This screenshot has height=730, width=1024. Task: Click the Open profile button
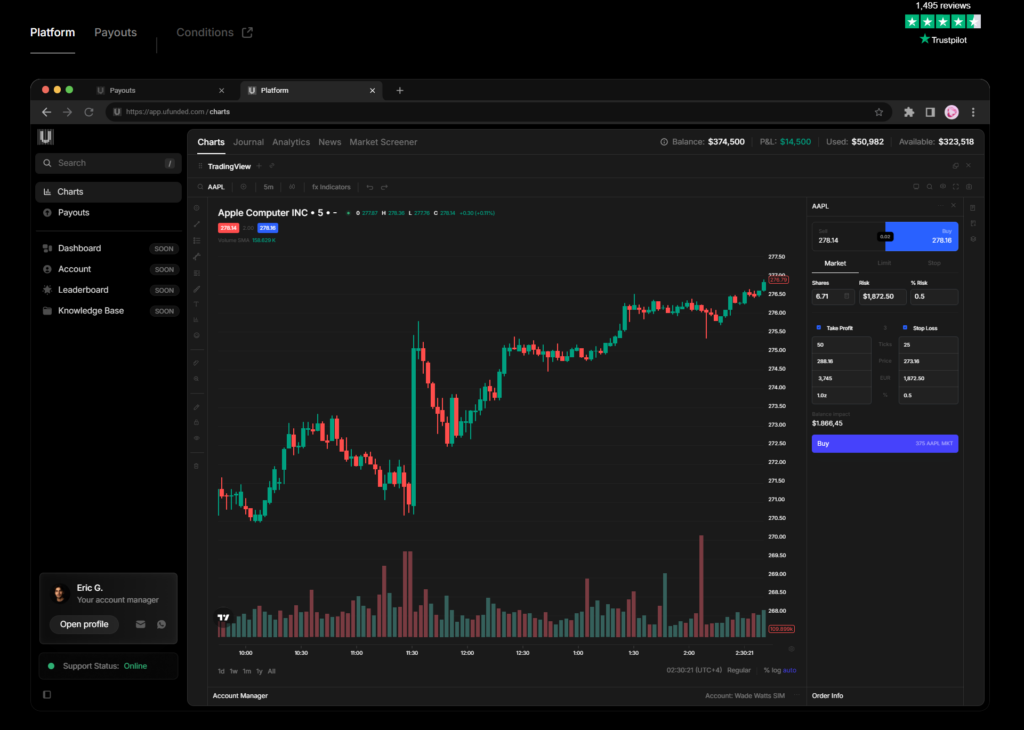pyautogui.click(x=84, y=624)
